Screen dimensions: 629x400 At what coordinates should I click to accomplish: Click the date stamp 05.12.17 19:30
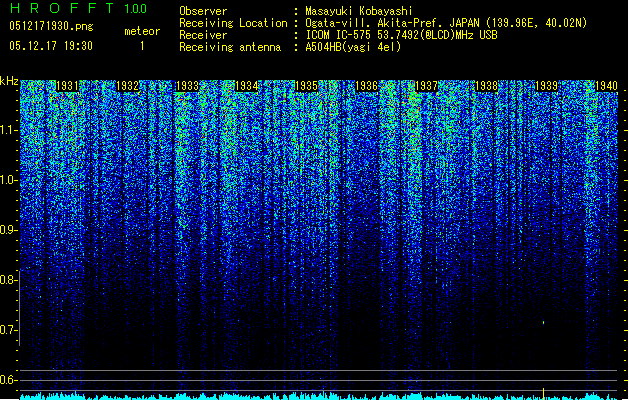[51, 46]
